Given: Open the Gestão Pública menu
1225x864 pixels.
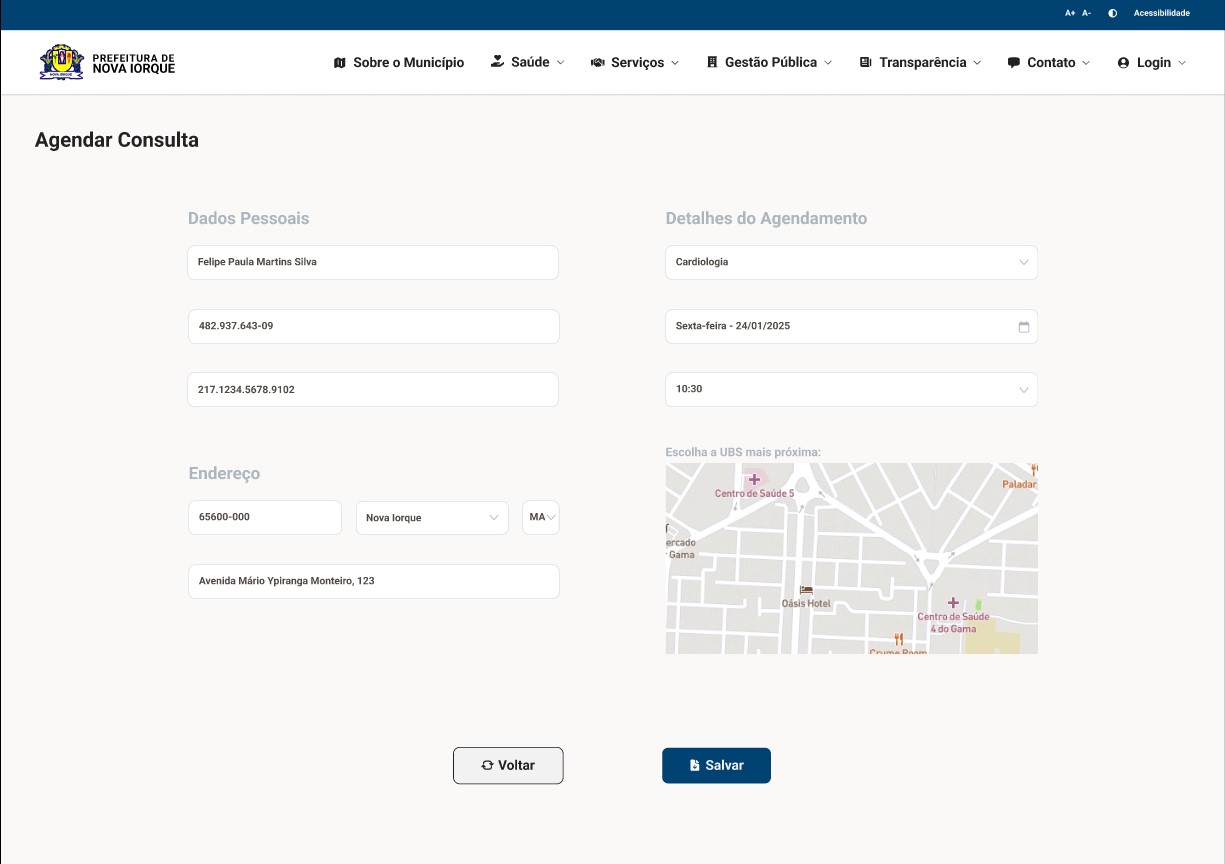Looking at the screenshot, I should pyautogui.click(x=769, y=62).
